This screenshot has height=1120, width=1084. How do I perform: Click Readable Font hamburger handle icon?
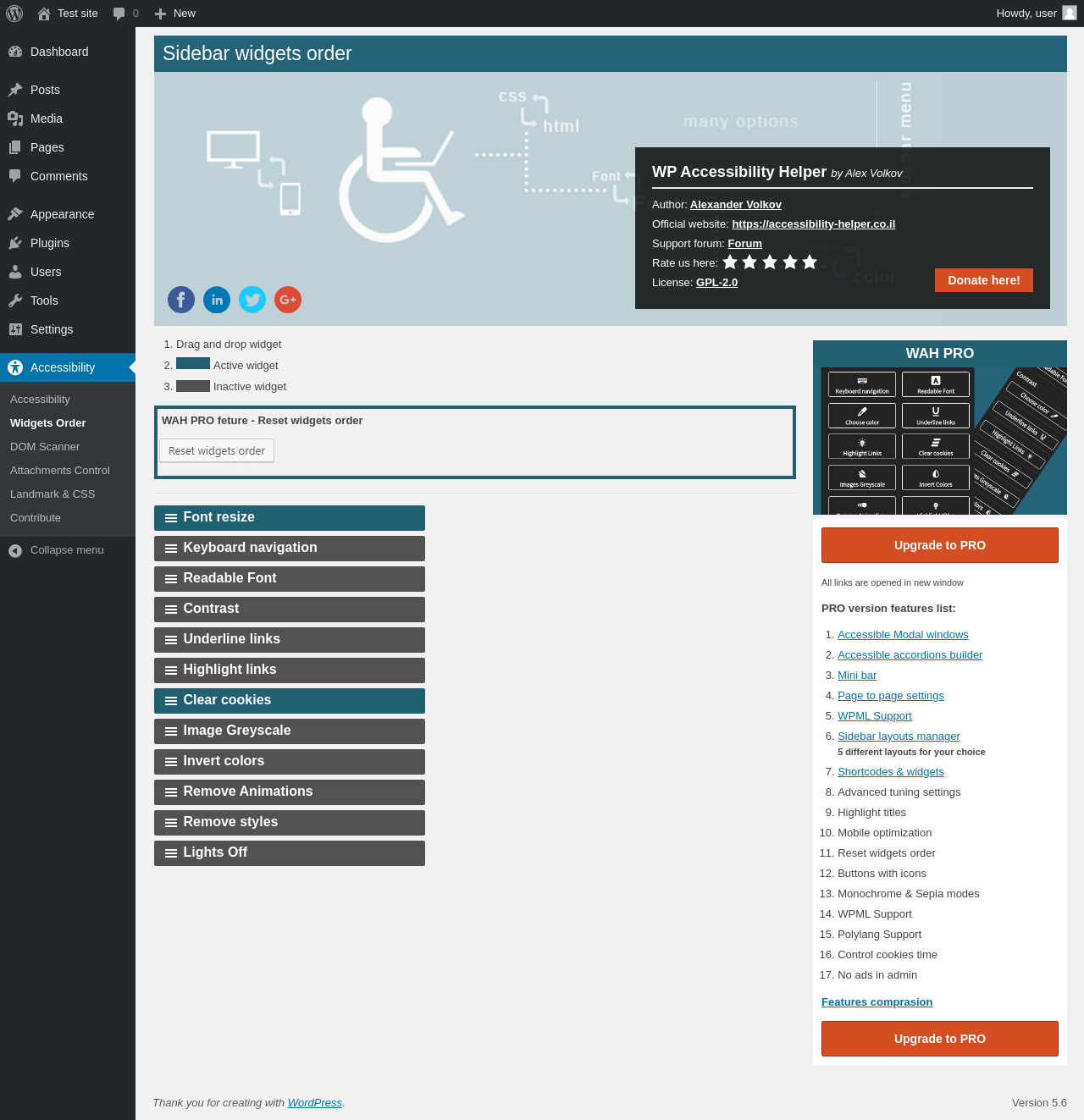(x=171, y=579)
